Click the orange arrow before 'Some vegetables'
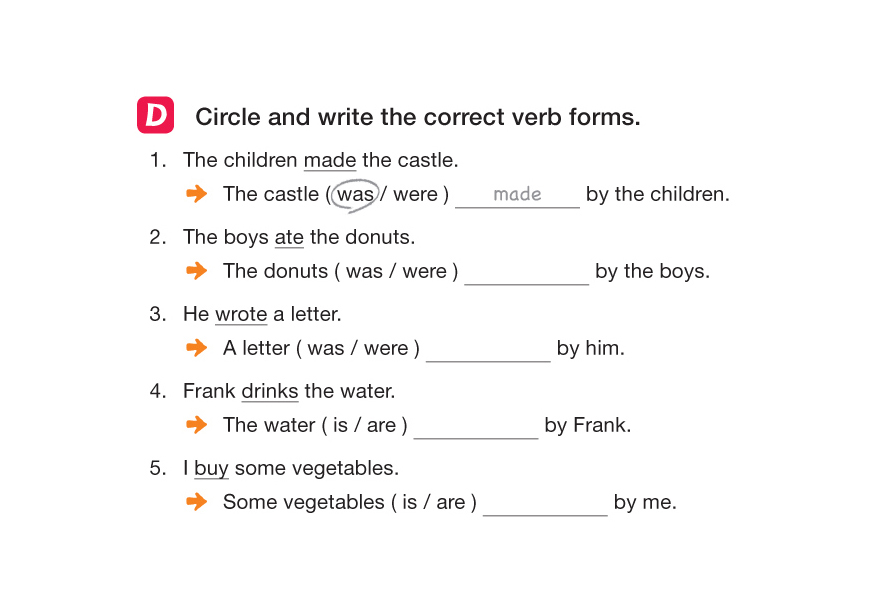The width and height of the screenshot is (873, 612). pyautogui.click(x=197, y=502)
